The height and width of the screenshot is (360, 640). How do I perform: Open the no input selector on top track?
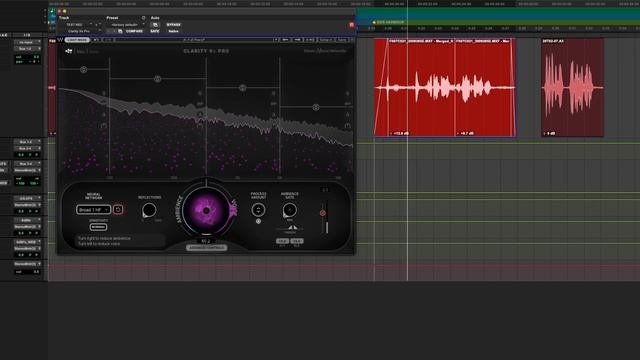pyautogui.click(x=27, y=42)
